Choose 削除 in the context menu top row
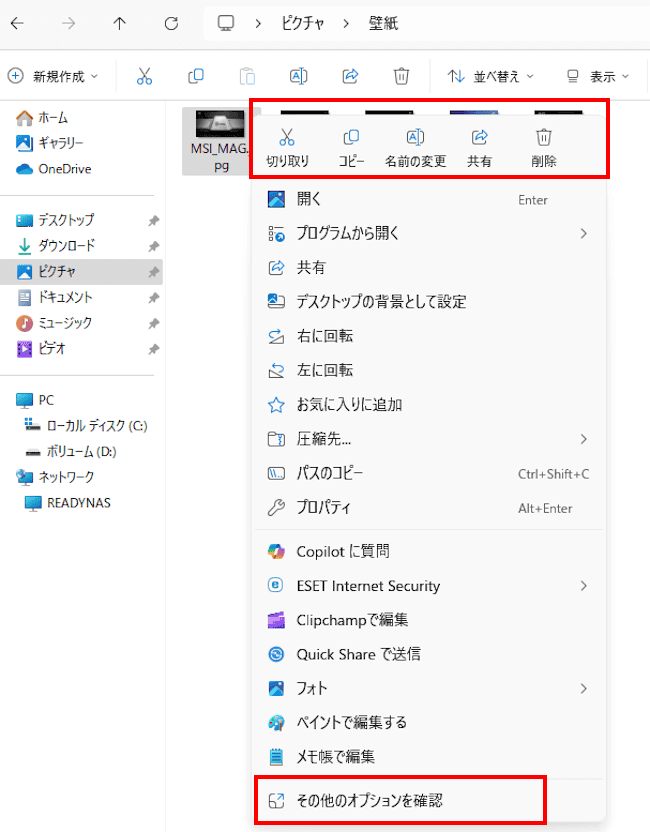This screenshot has height=832, width=650. [x=544, y=148]
